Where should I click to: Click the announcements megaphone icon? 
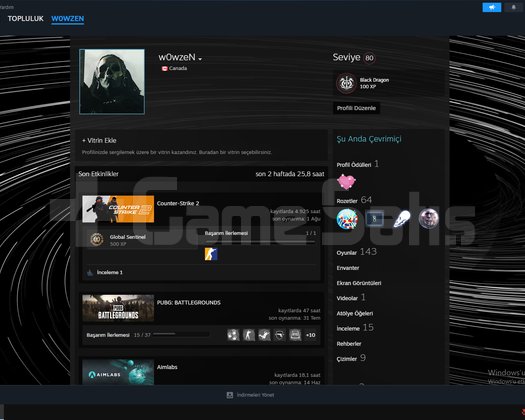coord(492,7)
